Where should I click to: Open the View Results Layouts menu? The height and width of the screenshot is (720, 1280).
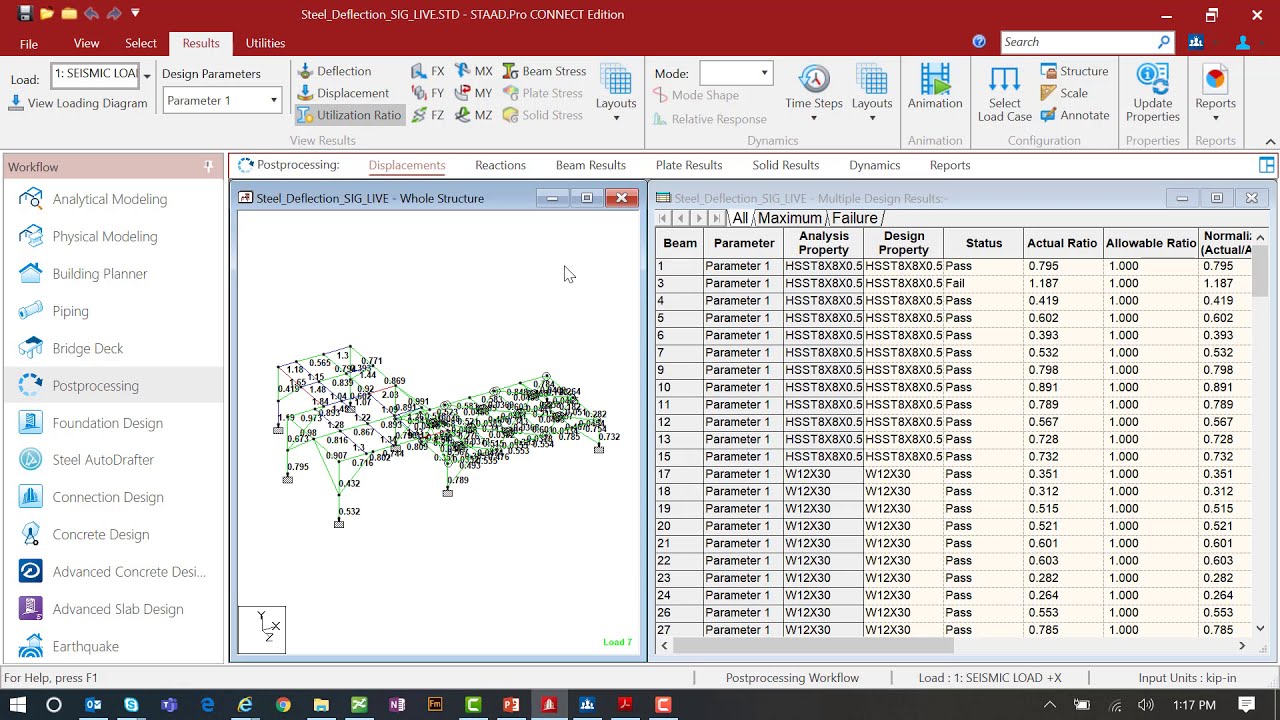click(x=616, y=93)
